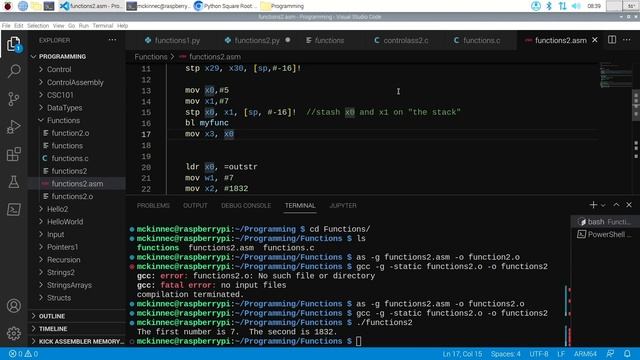Open the Search view icon

[13, 71]
